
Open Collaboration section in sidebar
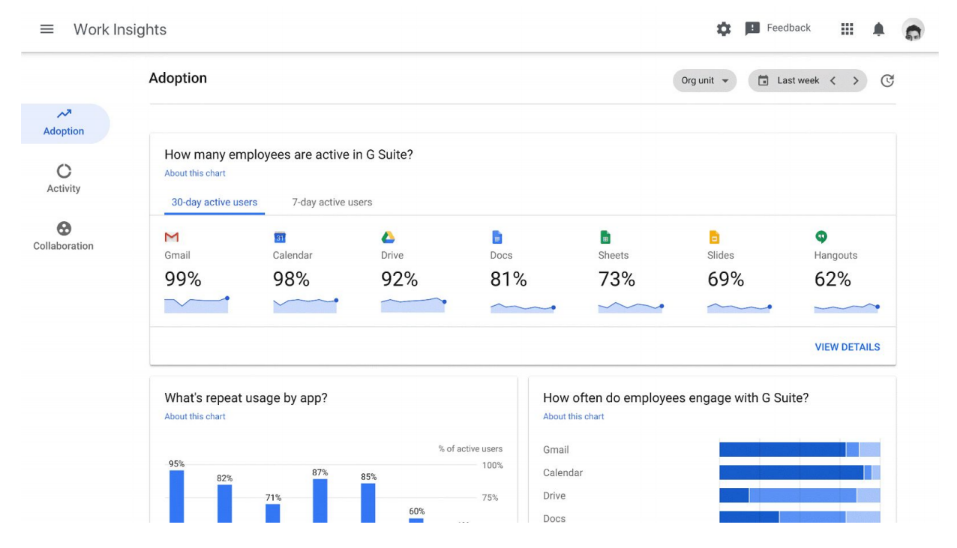(x=63, y=236)
